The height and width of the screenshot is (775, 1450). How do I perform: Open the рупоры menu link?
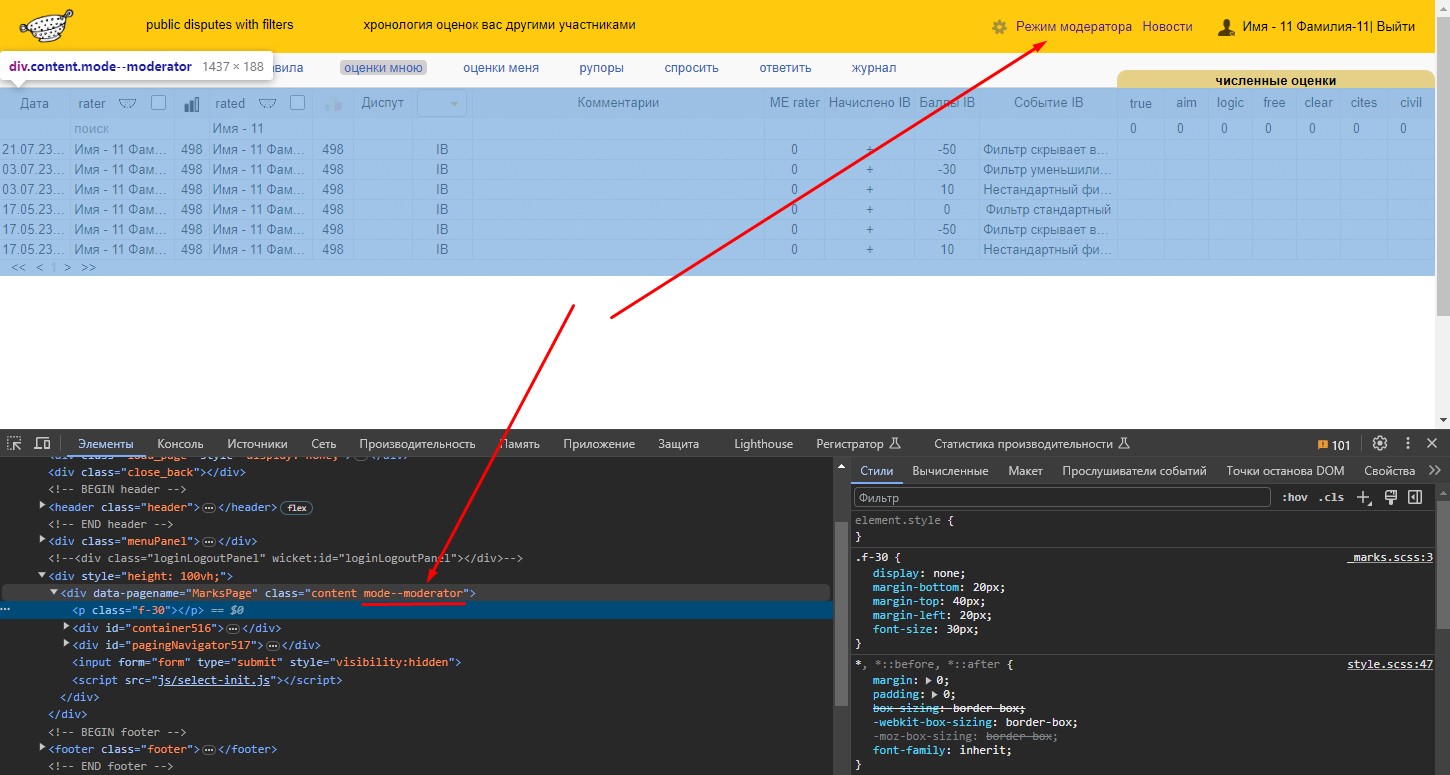pyautogui.click(x=601, y=68)
